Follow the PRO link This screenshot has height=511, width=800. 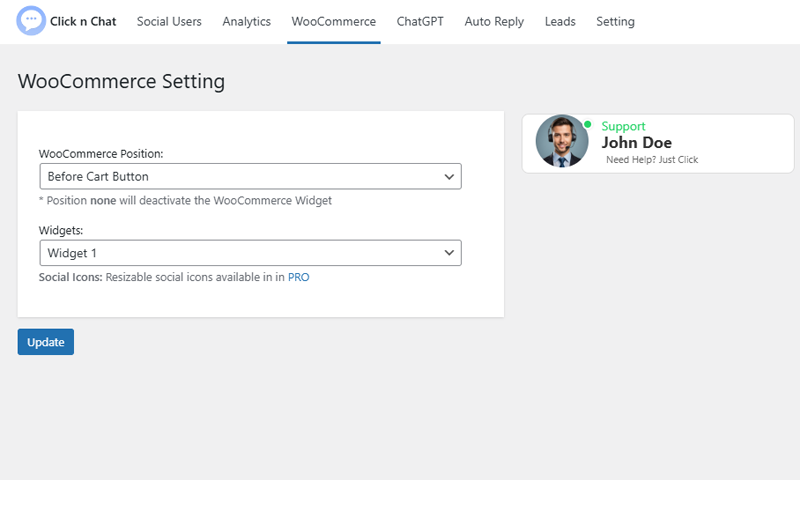pos(299,277)
